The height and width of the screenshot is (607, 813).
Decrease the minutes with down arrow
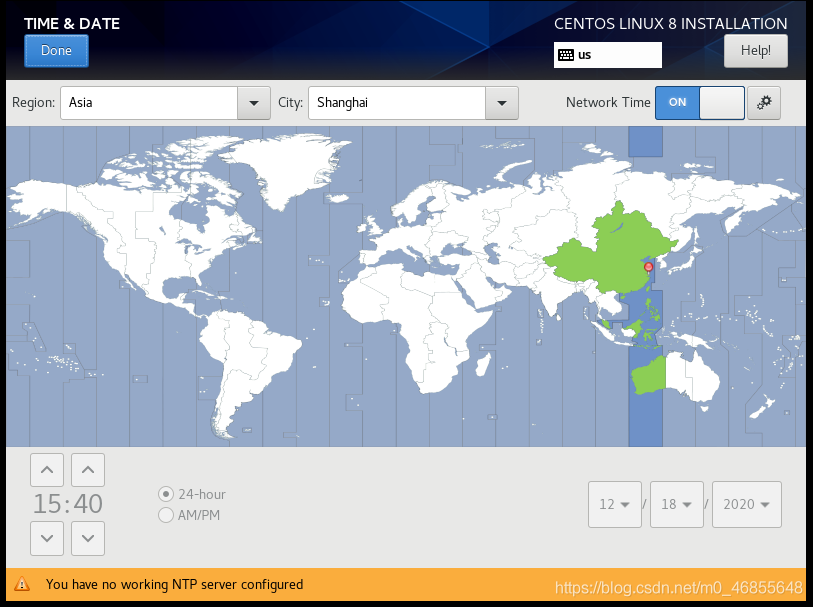point(88,539)
